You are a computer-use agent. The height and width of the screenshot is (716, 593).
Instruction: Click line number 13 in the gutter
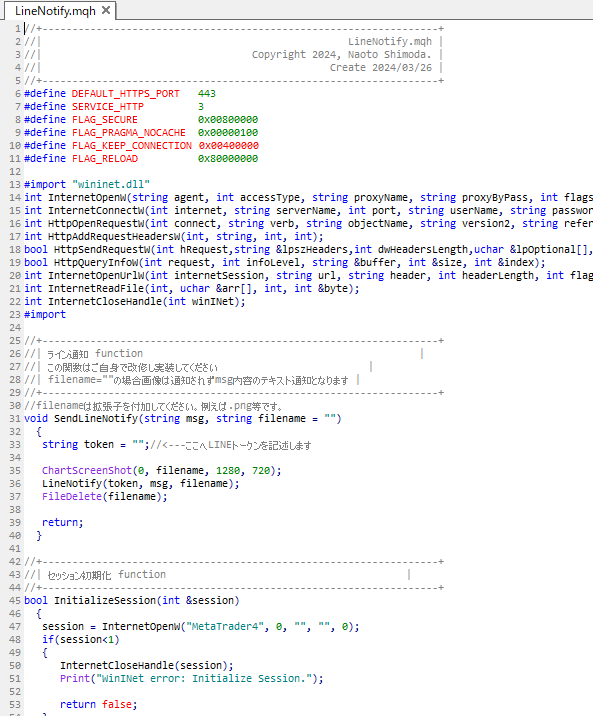pyautogui.click(x=15, y=184)
